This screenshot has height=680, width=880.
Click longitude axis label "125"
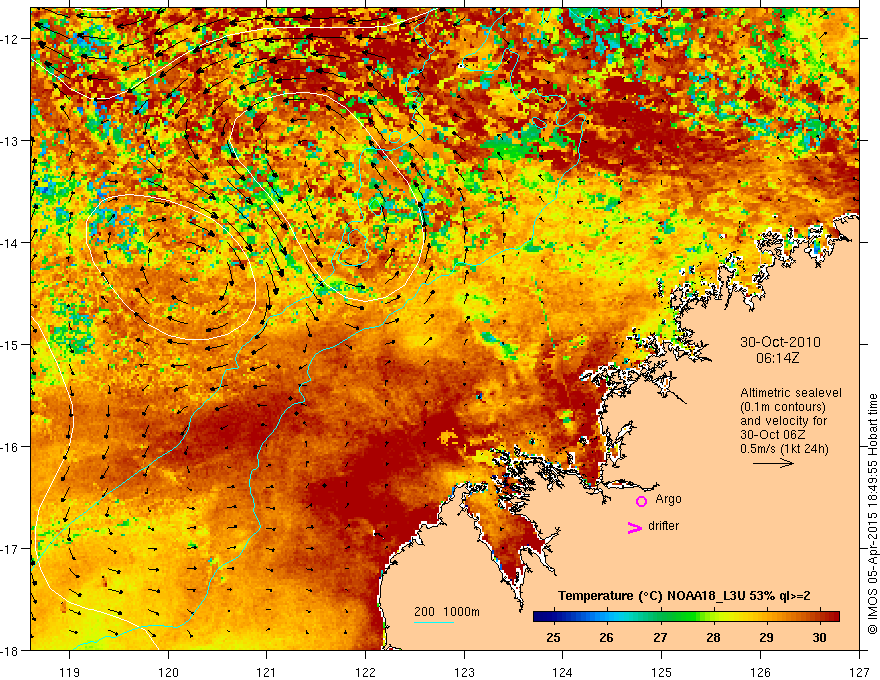click(662, 672)
